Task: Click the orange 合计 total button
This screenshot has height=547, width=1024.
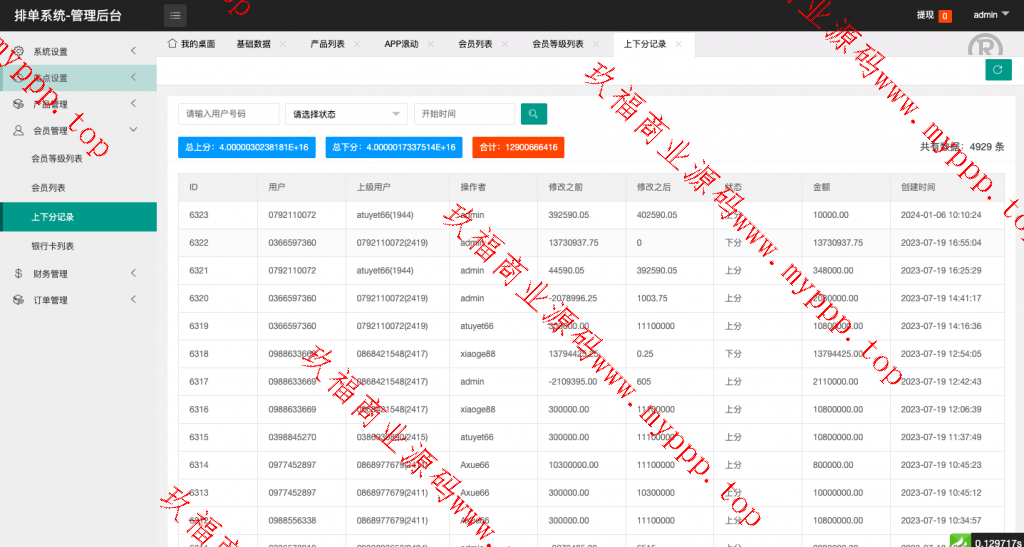Action: [x=518, y=147]
